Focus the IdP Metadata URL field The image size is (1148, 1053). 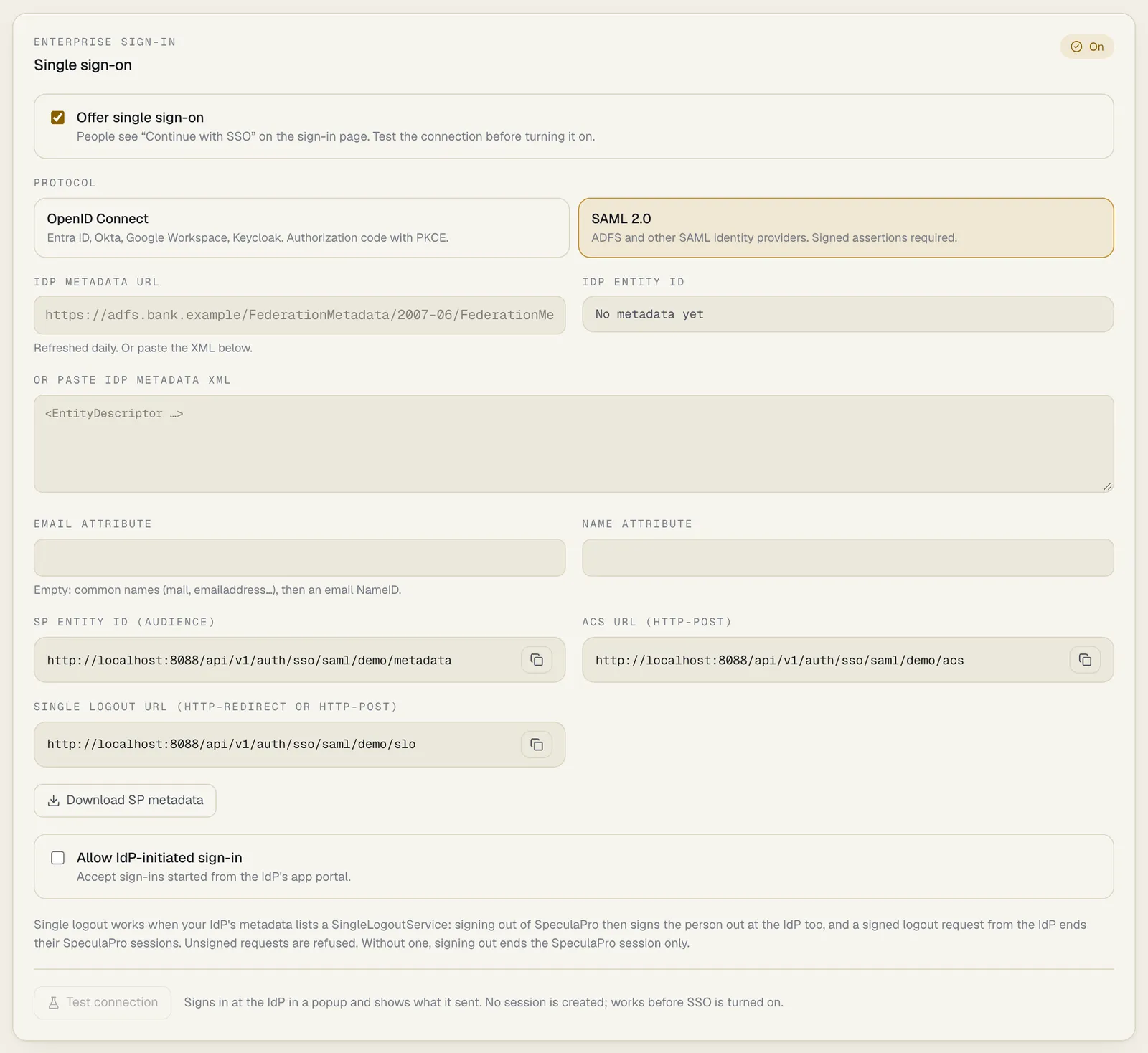(300, 315)
